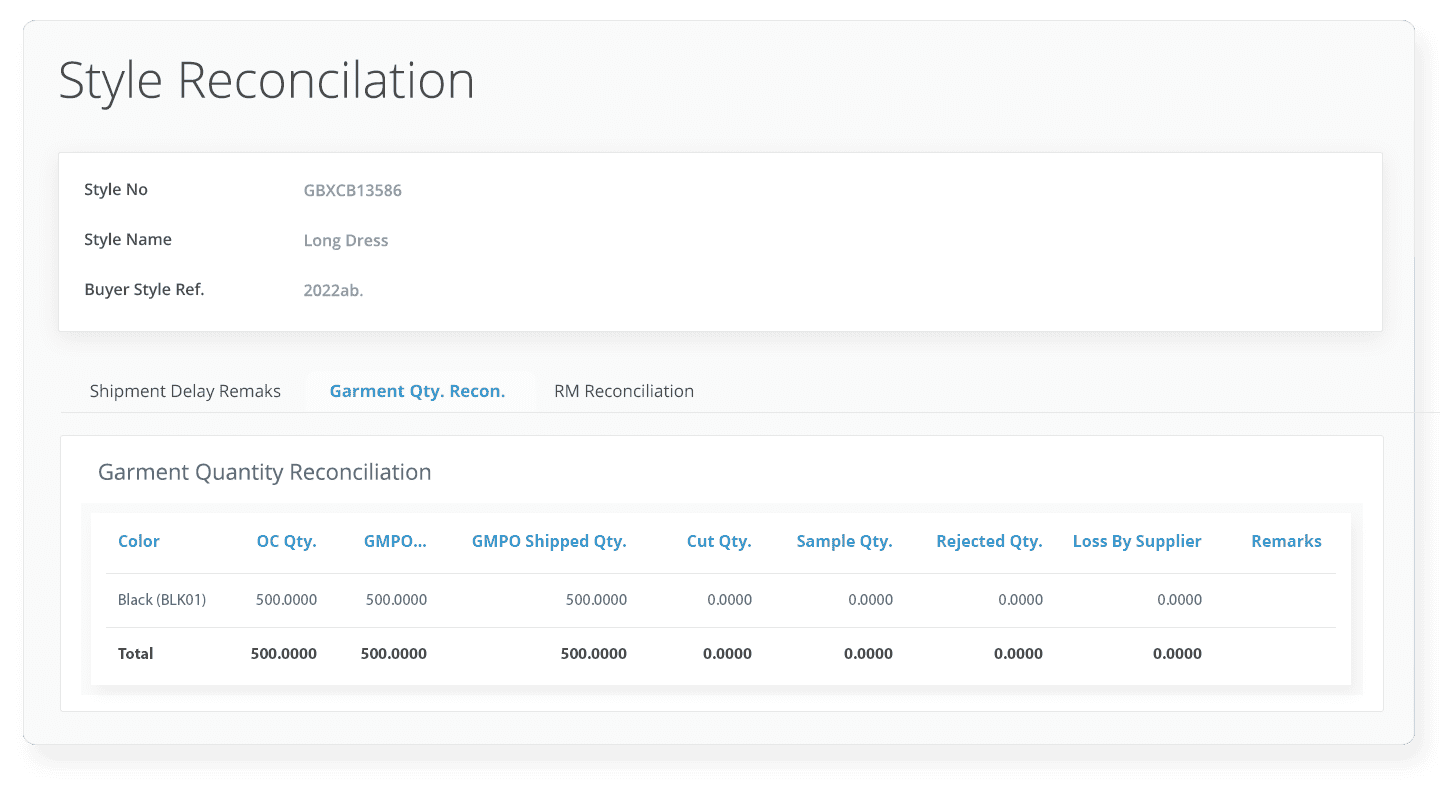Click the Garment Quantity Reconciliation heading
The height and width of the screenshot is (792, 1440).
(x=265, y=472)
